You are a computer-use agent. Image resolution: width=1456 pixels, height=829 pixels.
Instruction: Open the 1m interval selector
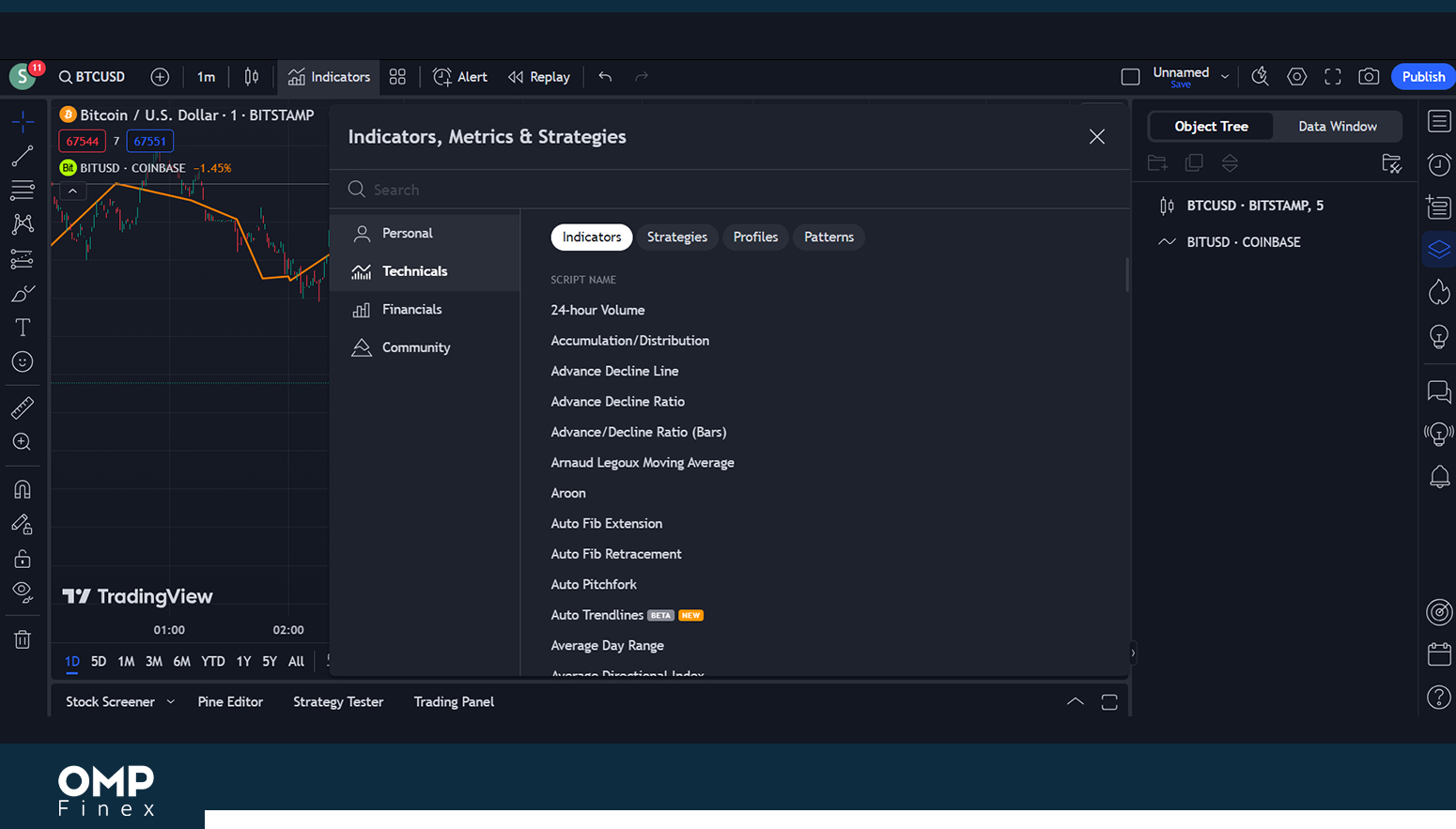pos(207,77)
